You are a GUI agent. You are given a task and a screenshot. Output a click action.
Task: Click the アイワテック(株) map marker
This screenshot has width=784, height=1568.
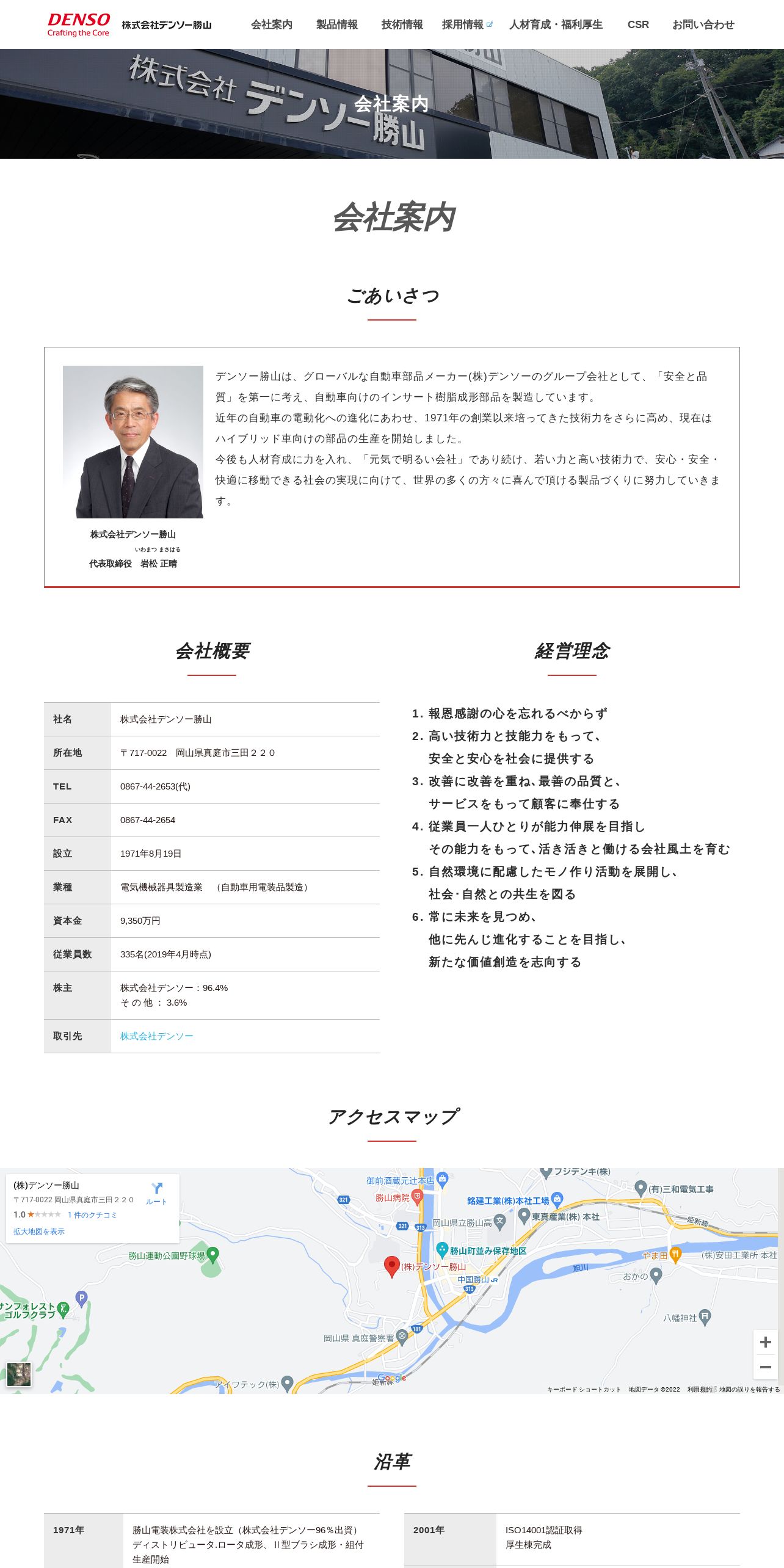click(288, 1383)
